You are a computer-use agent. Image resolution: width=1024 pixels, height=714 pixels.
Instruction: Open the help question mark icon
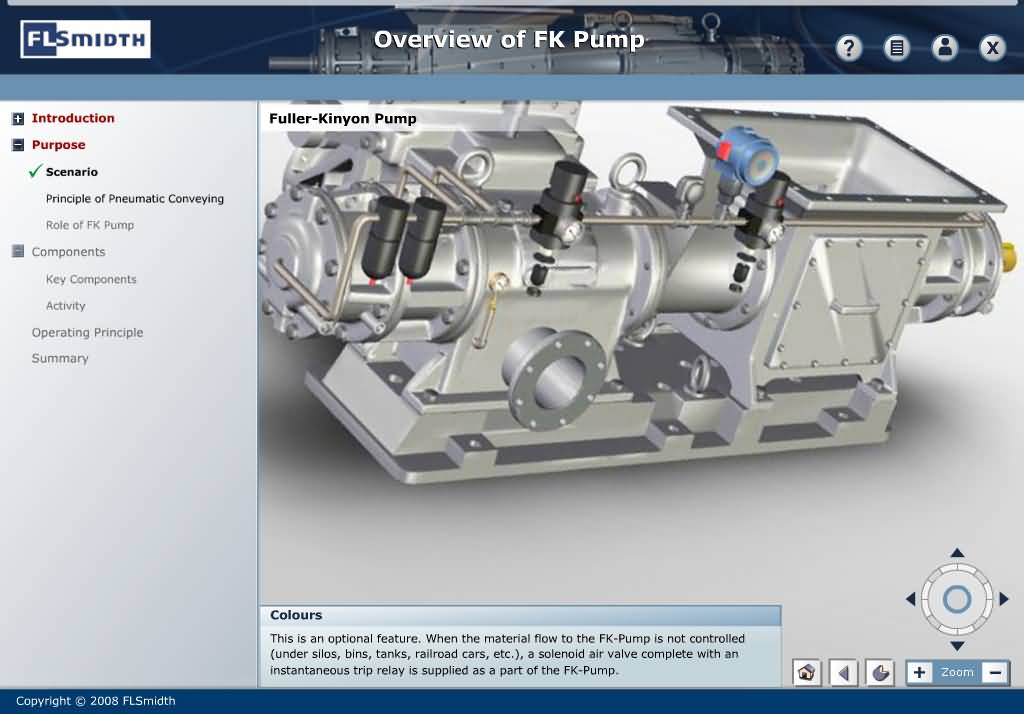(849, 47)
